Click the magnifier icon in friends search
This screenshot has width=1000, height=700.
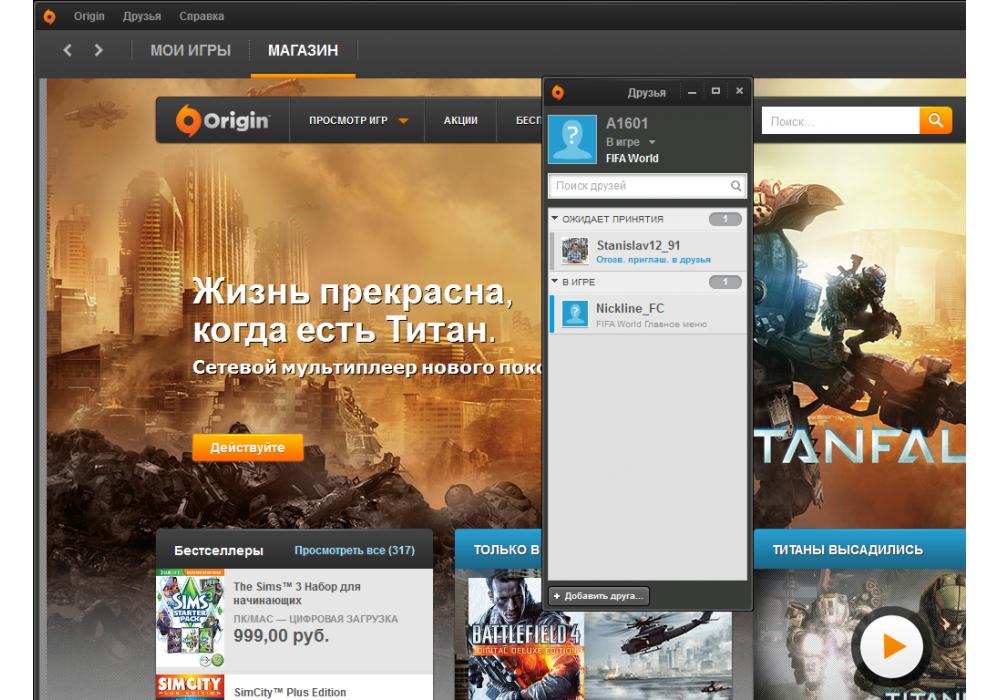736,186
